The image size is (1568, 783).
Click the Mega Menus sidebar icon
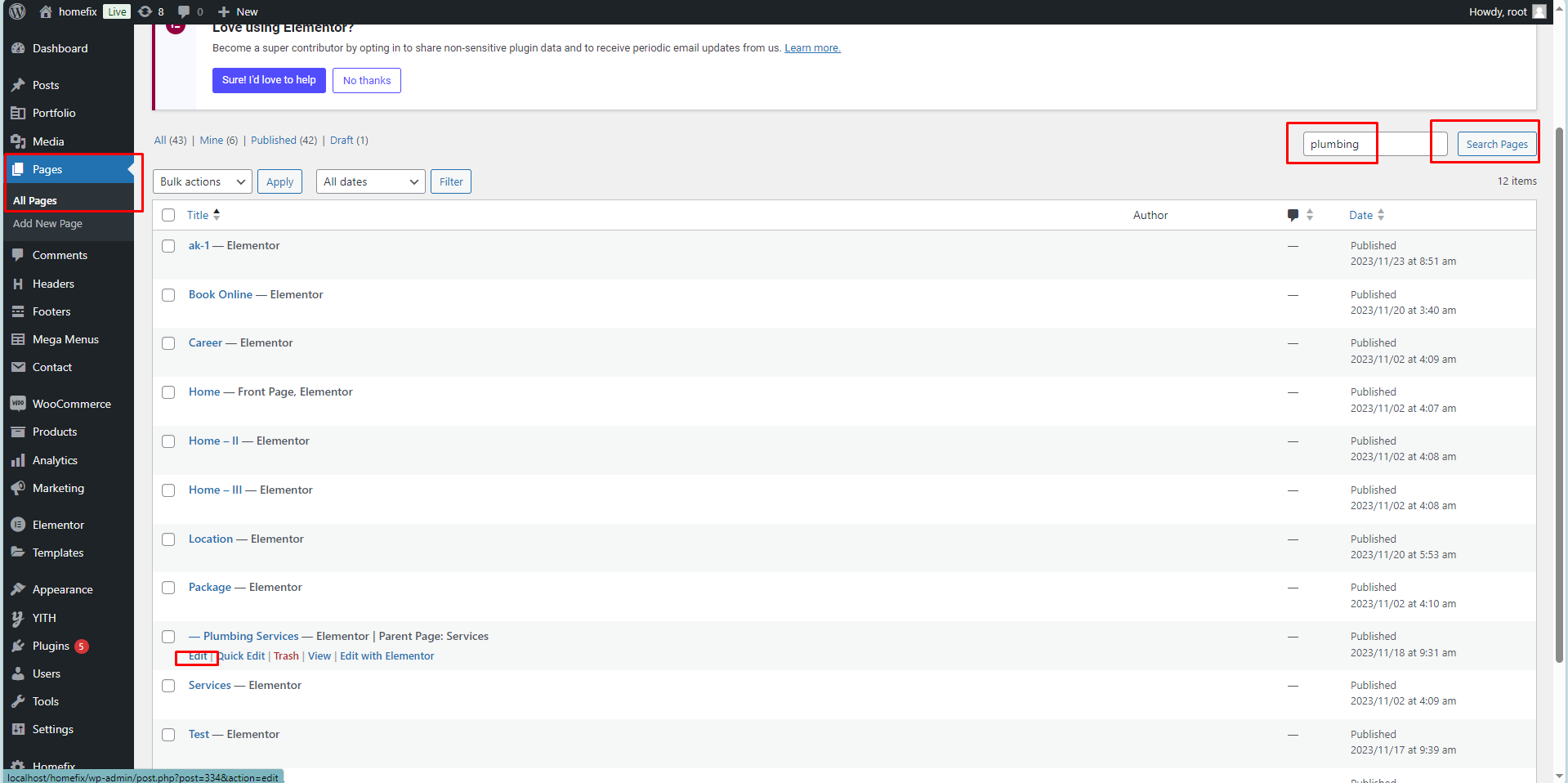pyautogui.click(x=18, y=339)
